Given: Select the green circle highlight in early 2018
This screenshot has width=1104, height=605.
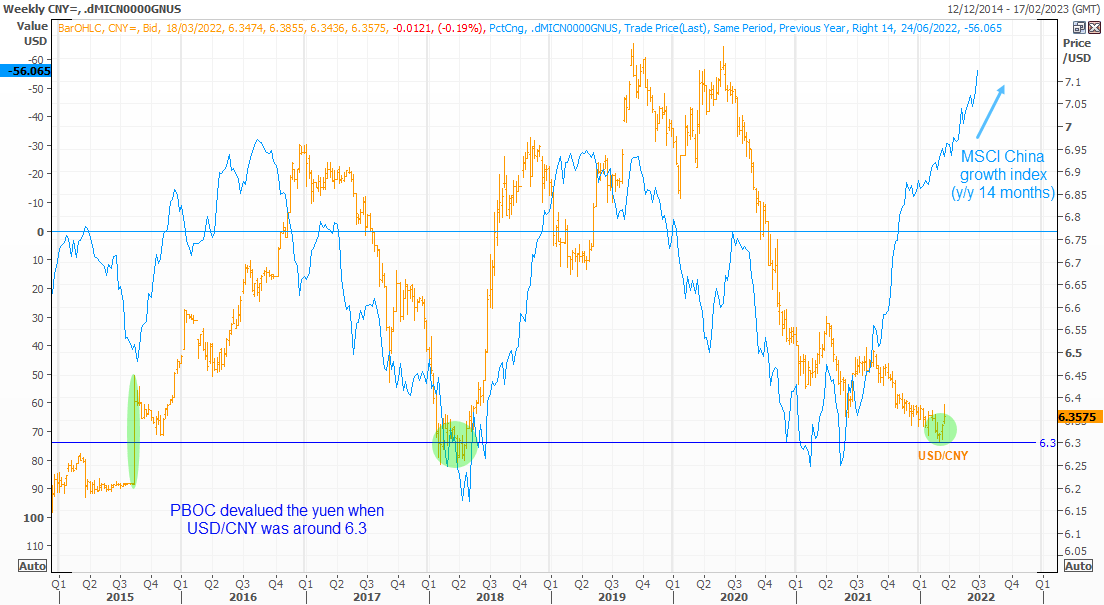Looking at the screenshot, I should tap(454, 444).
